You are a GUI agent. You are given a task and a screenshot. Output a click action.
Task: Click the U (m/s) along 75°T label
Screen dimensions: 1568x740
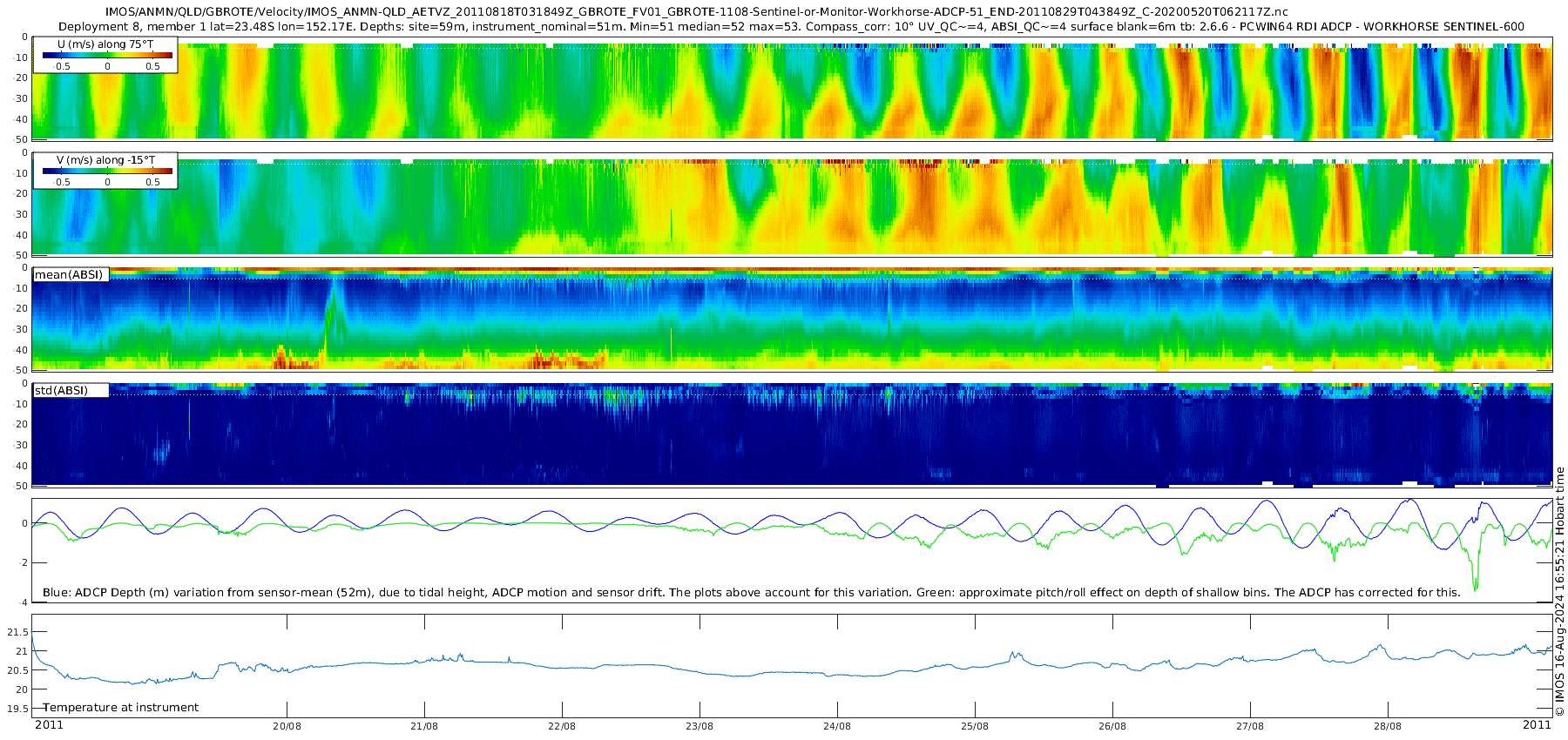[x=106, y=44]
